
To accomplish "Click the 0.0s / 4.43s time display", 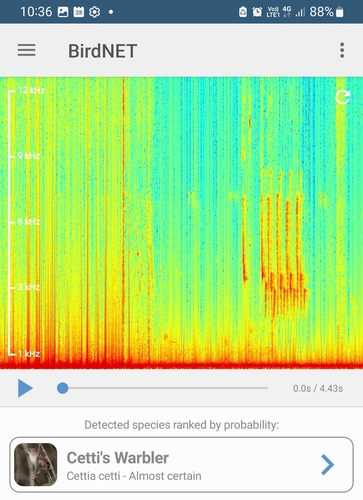I will pyautogui.click(x=318, y=388).
